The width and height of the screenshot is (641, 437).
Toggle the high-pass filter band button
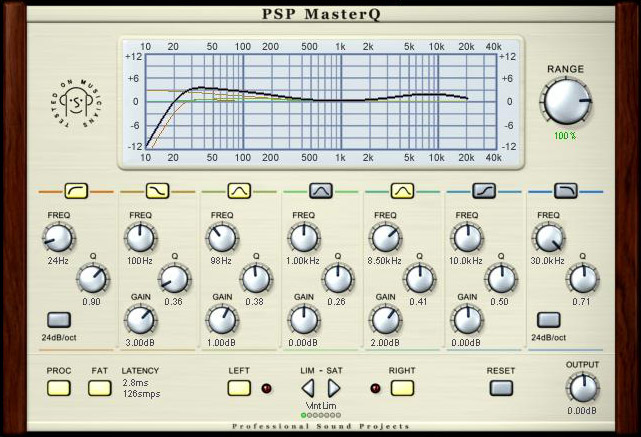click(x=76, y=191)
